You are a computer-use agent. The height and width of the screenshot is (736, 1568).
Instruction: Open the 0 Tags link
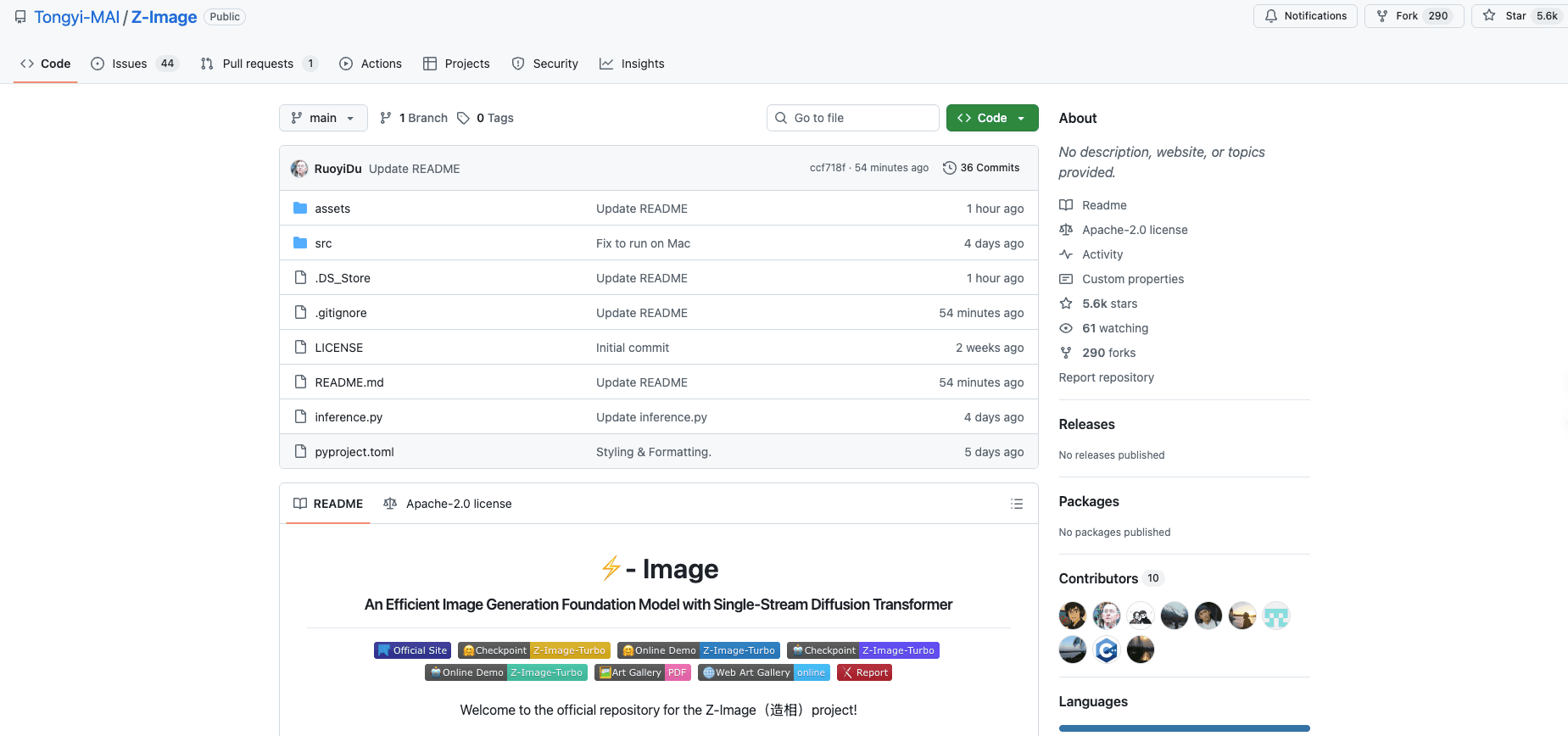(x=485, y=118)
